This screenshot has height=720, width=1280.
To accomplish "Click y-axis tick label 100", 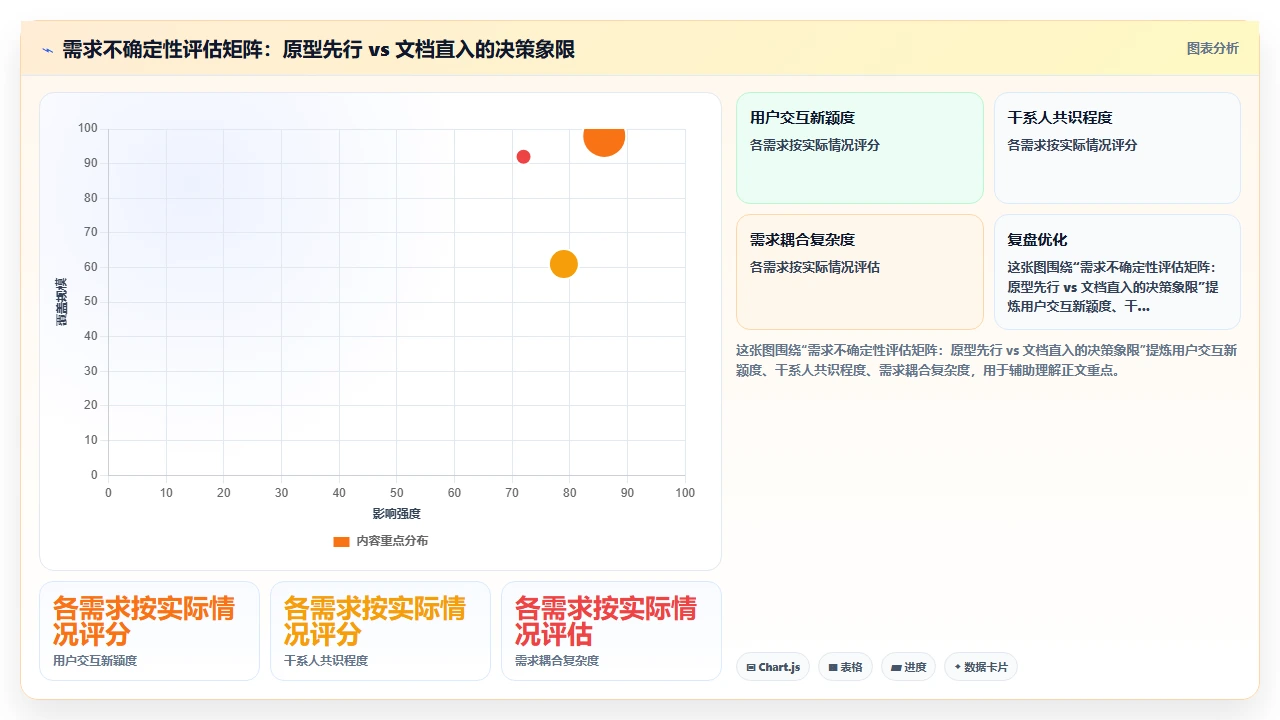I will pyautogui.click(x=88, y=128).
